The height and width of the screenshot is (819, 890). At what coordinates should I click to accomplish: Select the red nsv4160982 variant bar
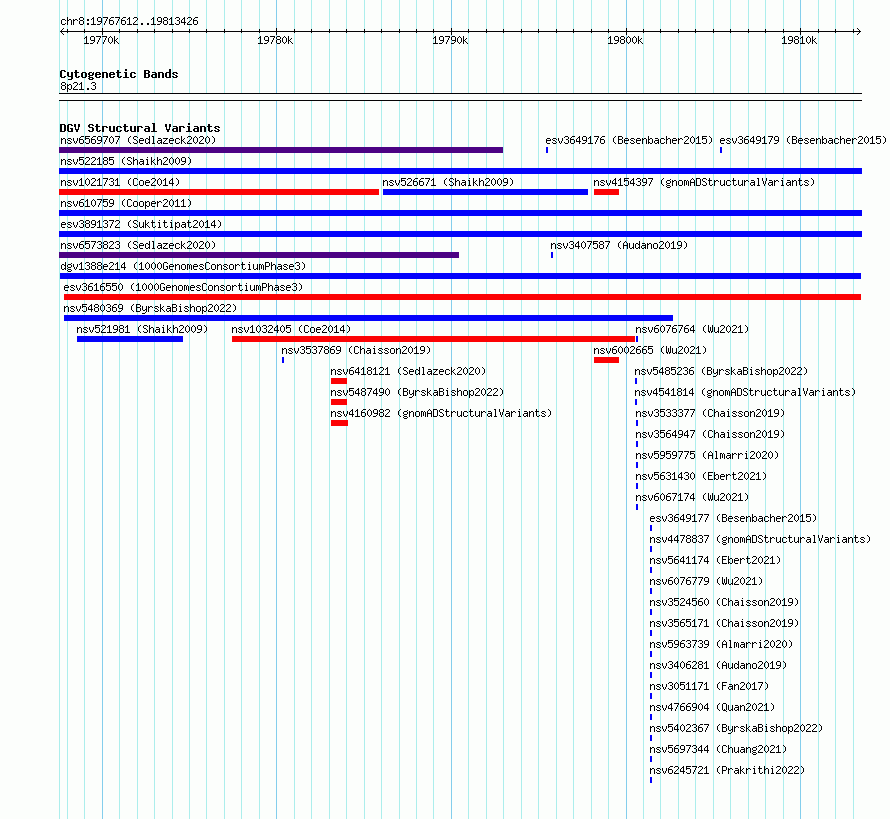pyautogui.click(x=339, y=423)
